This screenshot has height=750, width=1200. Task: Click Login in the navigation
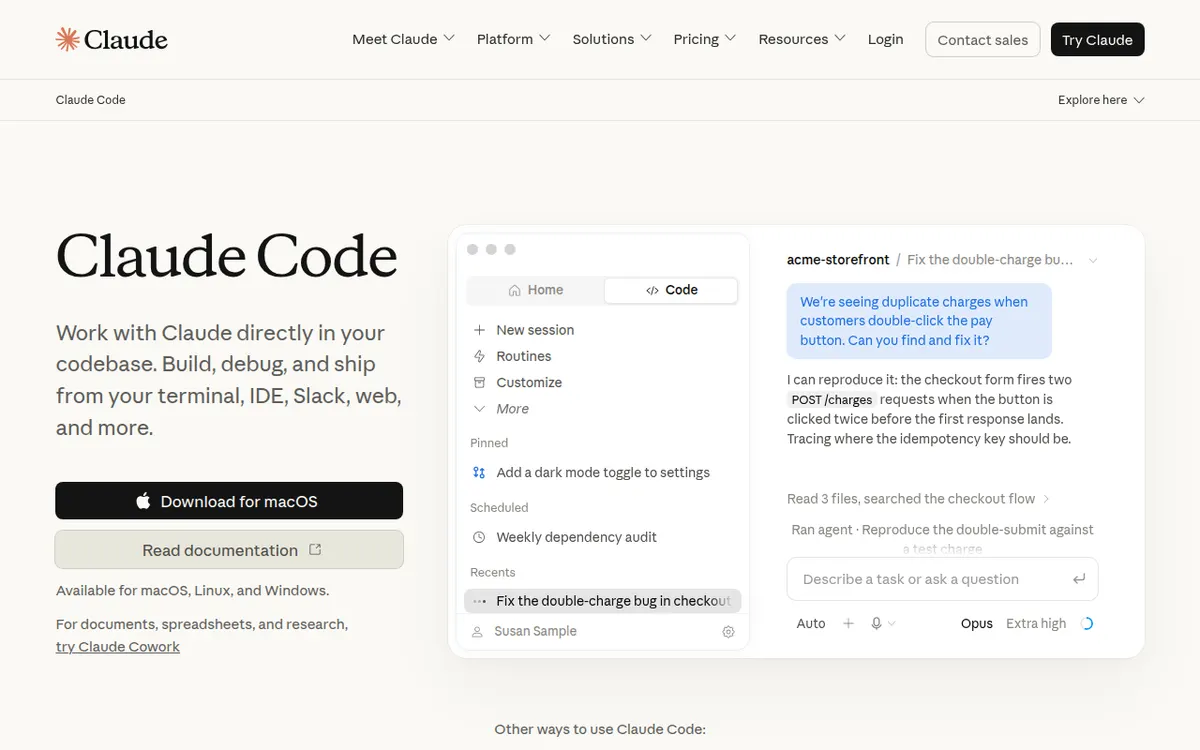pos(885,39)
